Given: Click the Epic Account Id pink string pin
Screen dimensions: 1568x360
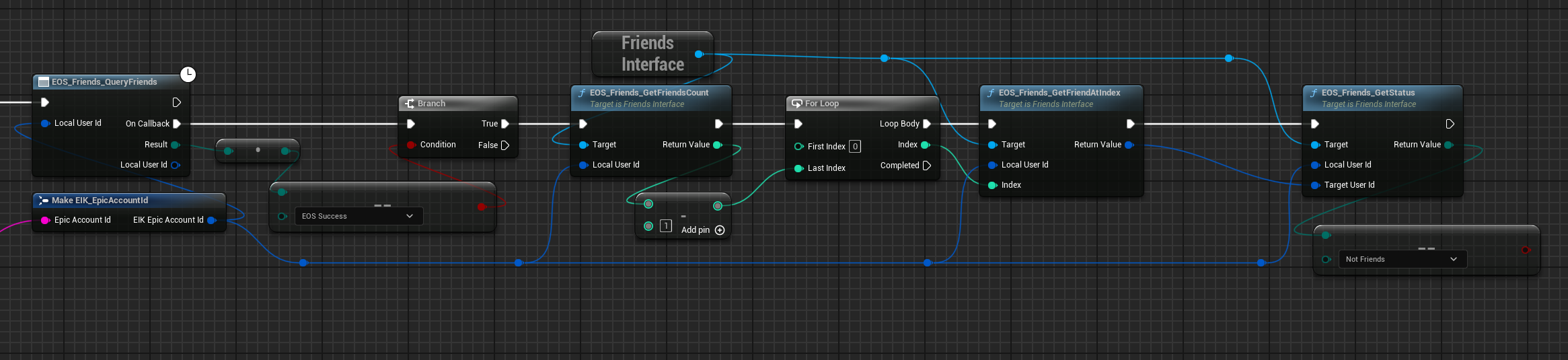Looking at the screenshot, I should [x=45, y=220].
